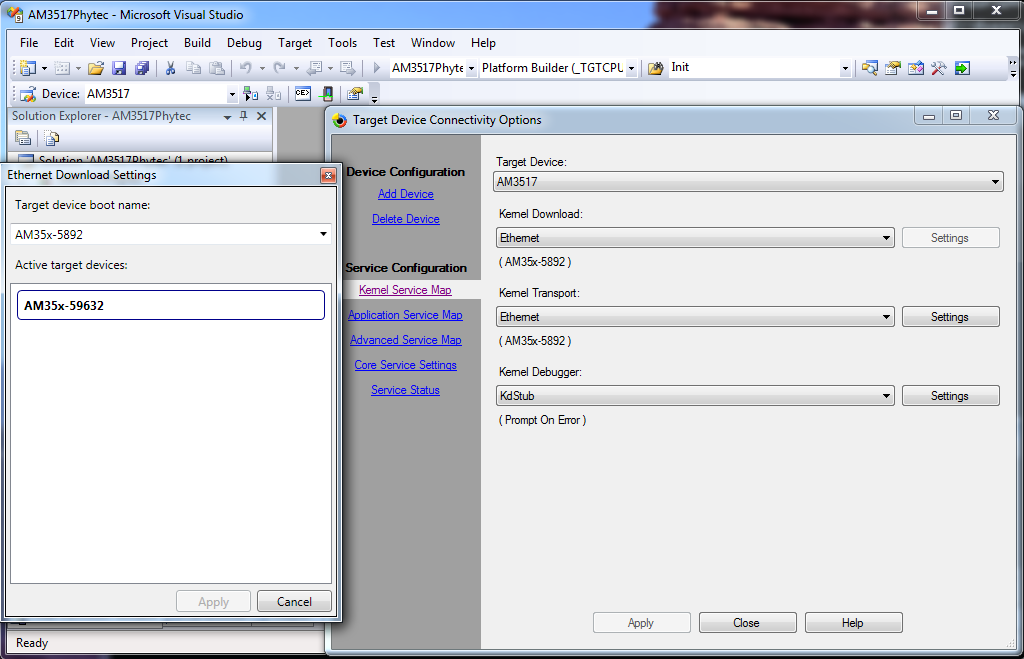The height and width of the screenshot is (659, 1024).
Task: Click Kernel Debugger Settings button
Action: (x=950, y=396)
